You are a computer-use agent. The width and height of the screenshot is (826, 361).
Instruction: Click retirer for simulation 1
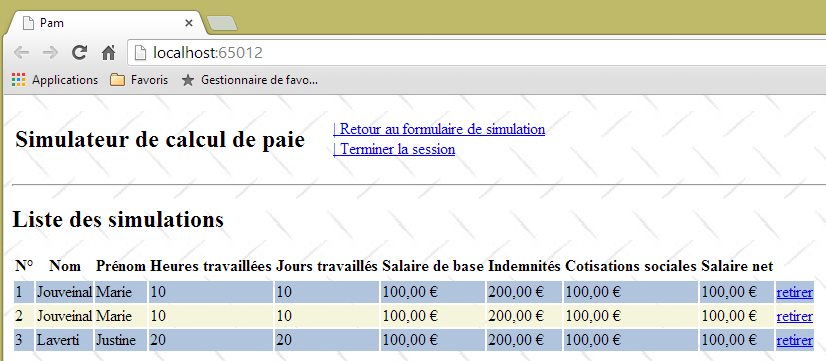(x=794, y=292)
